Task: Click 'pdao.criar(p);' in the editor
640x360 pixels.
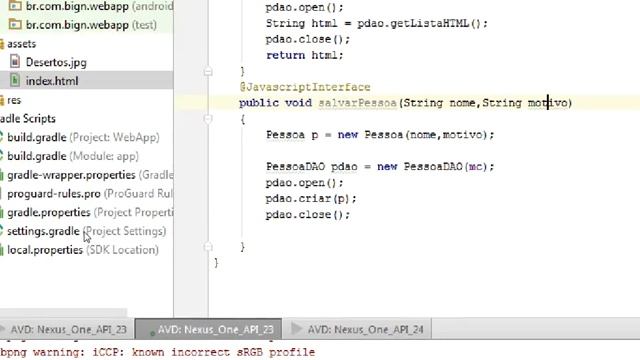Action: pos(311,199)
